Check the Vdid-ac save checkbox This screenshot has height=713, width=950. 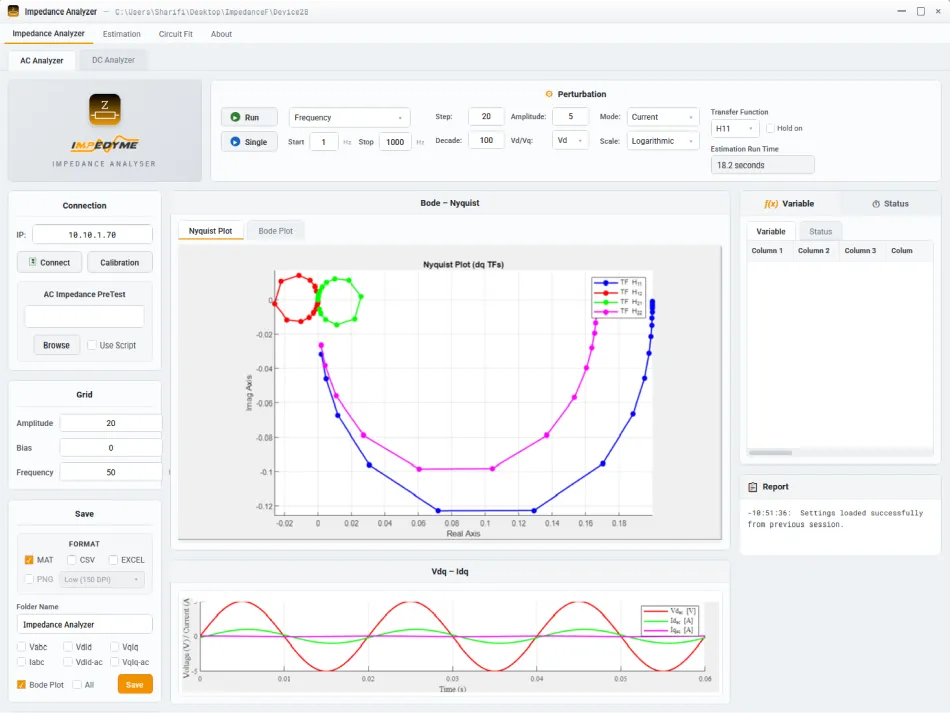click(x=68, y=662)
